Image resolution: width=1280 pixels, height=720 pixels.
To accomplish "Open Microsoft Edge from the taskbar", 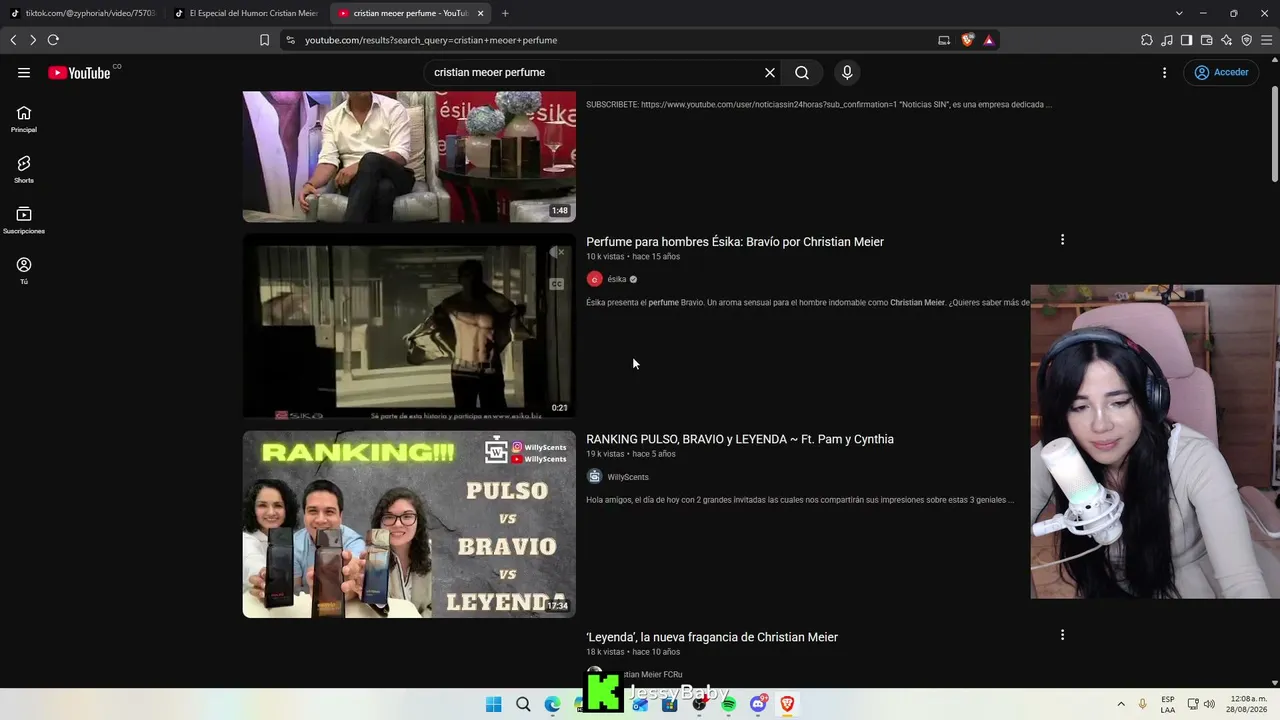I will click(552, 705).
